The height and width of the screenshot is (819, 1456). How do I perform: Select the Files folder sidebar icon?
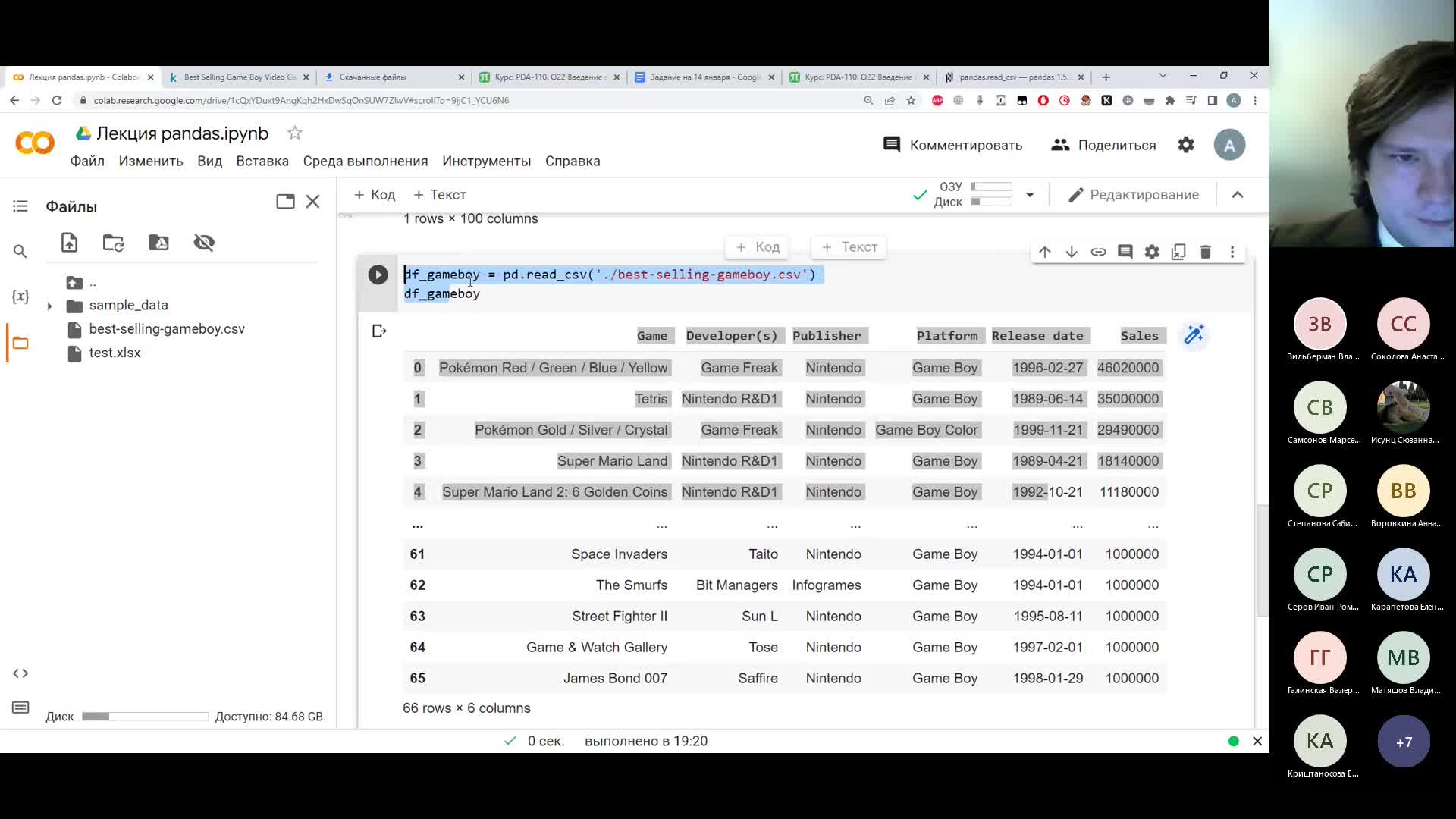point(20,344)
